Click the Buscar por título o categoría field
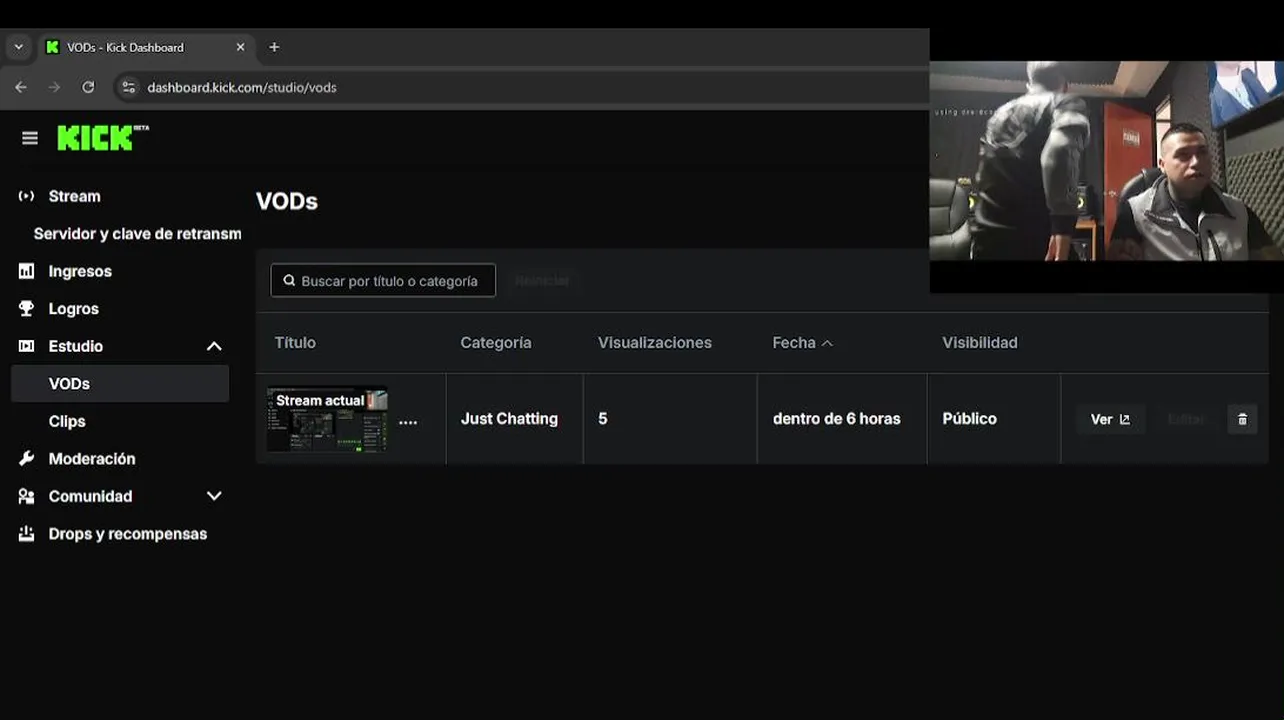1284x720 pixels. point(383,281)
